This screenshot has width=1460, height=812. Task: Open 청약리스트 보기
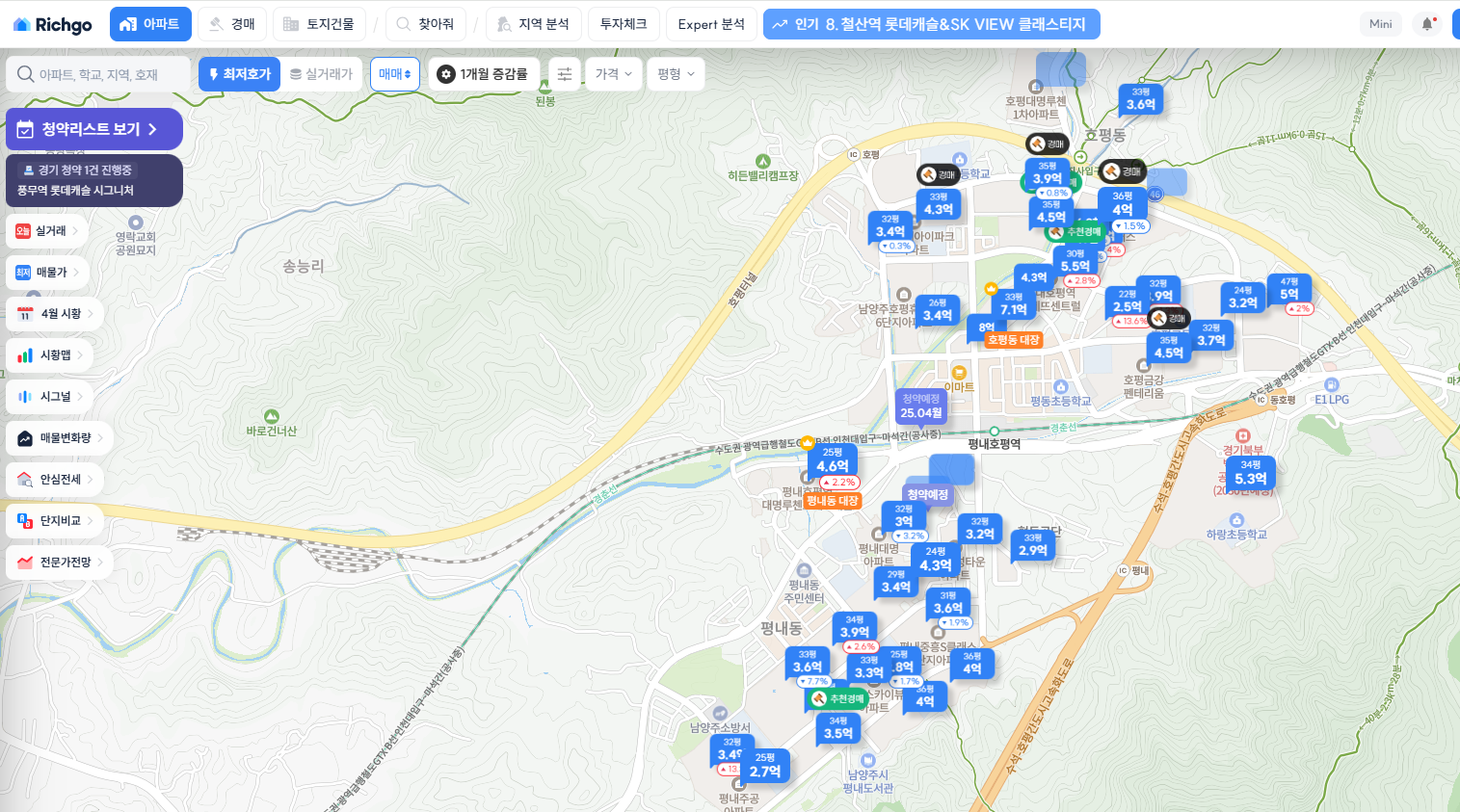(94, 129)
